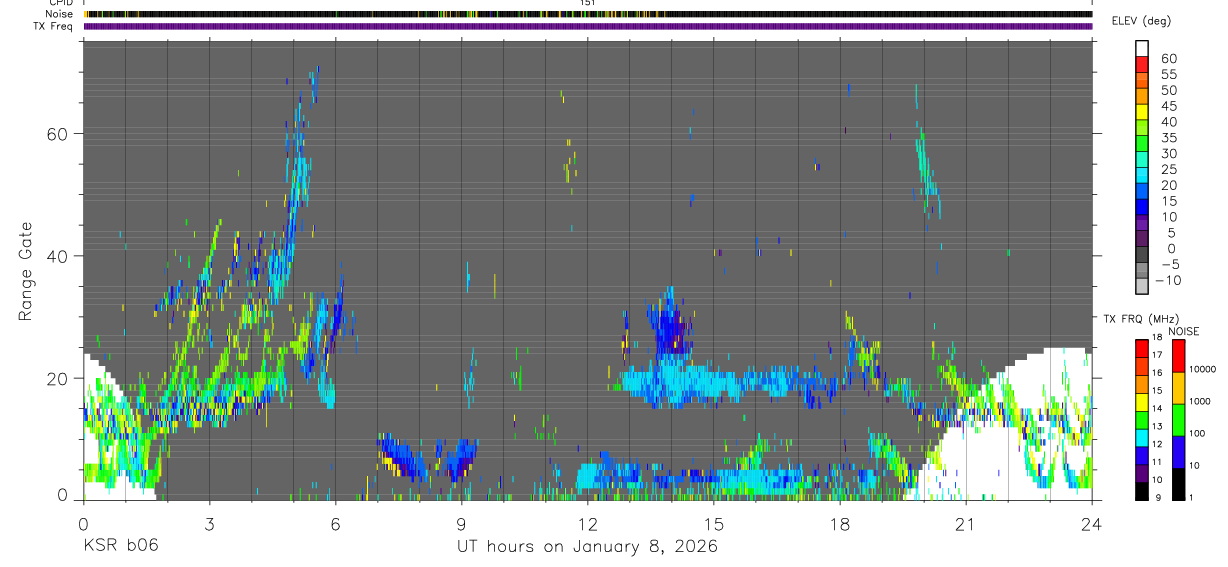Click the UT hour tick label "3"

tap(209, 524)
